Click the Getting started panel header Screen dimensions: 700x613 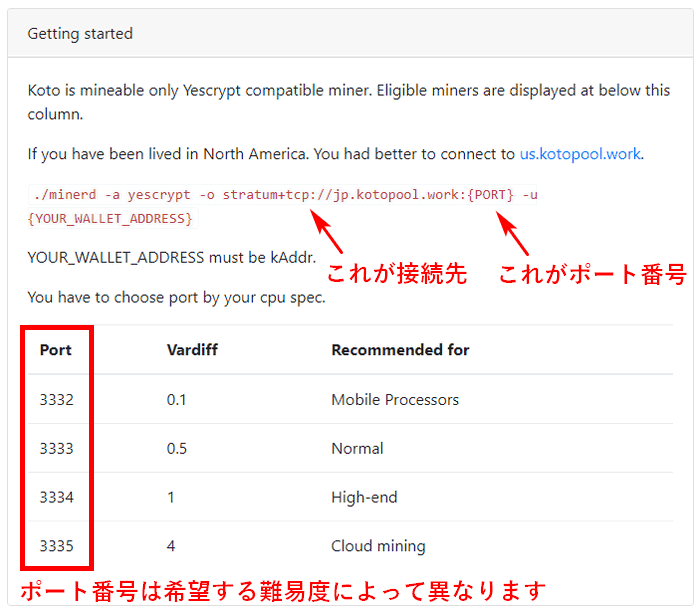[350, 33]
